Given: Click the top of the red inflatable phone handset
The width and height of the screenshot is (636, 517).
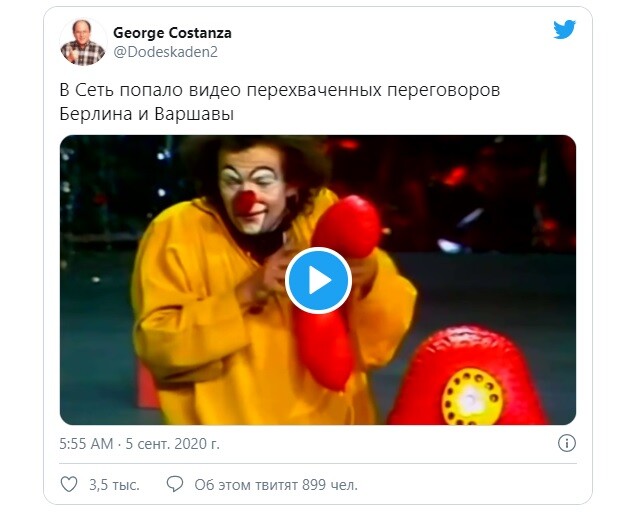Looking at the screenshot, I should [x=347, y=227].
